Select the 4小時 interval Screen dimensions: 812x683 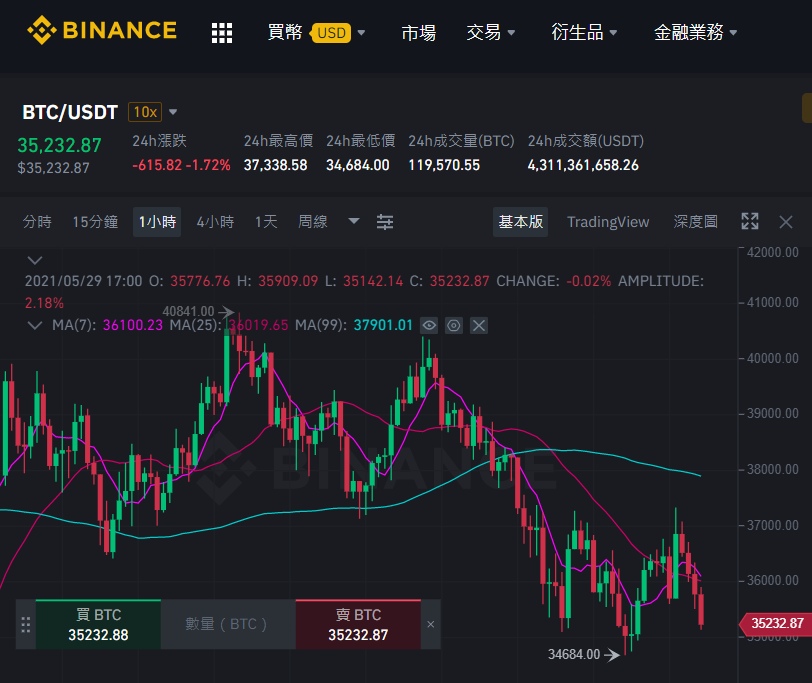(x=215, y=222)
